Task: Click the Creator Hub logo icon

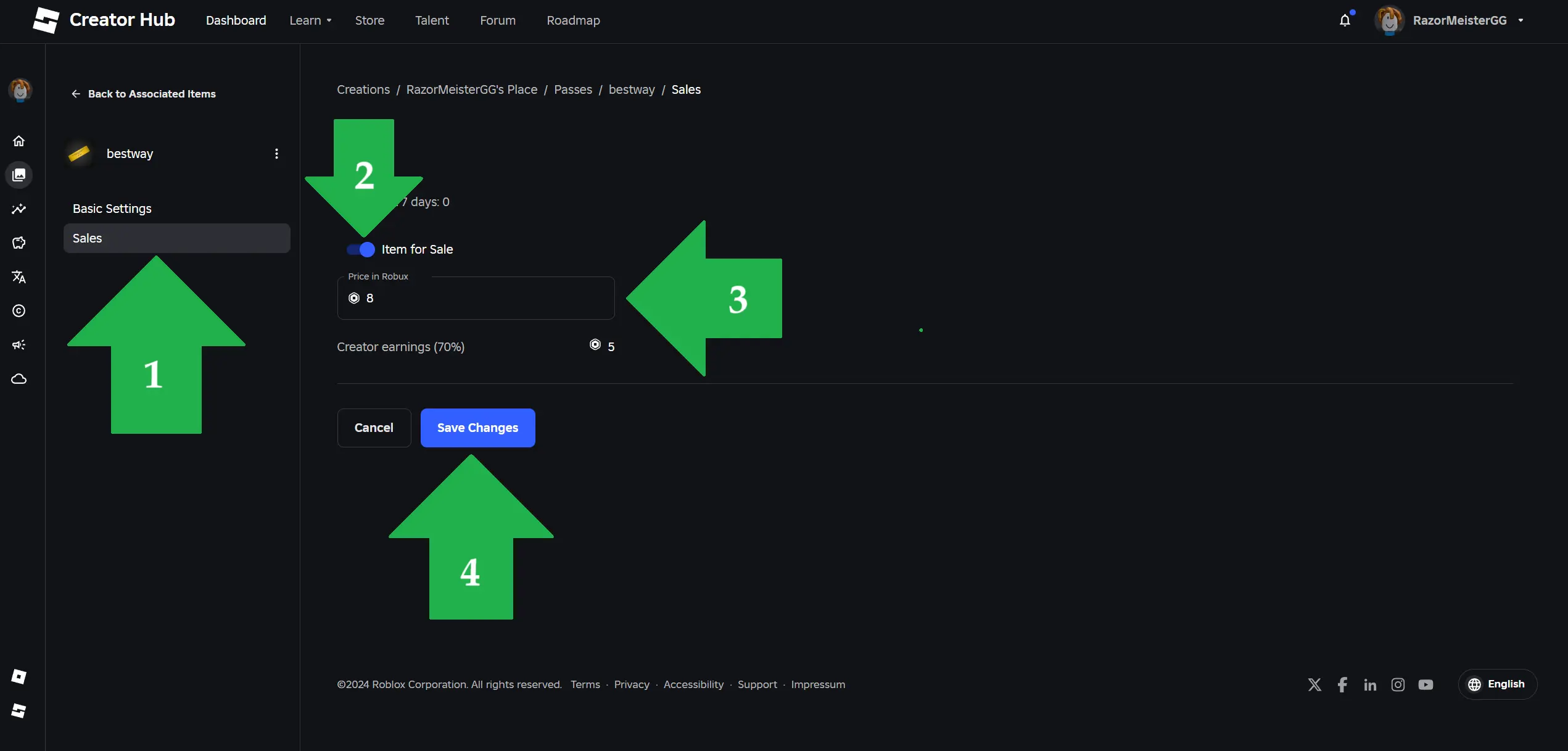Action: [46, 20]
